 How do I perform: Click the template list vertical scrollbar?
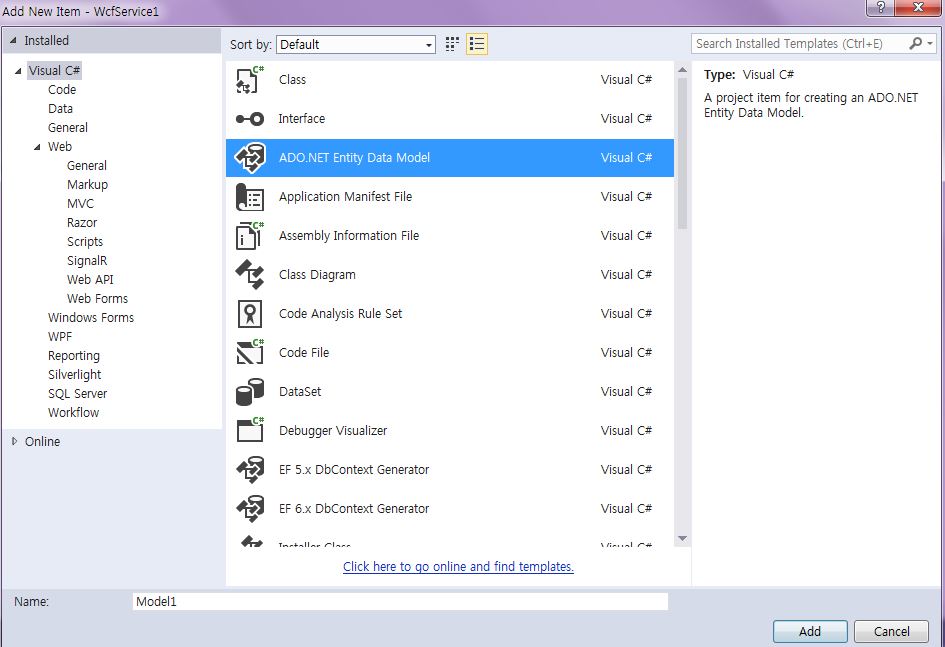(682, 154)
